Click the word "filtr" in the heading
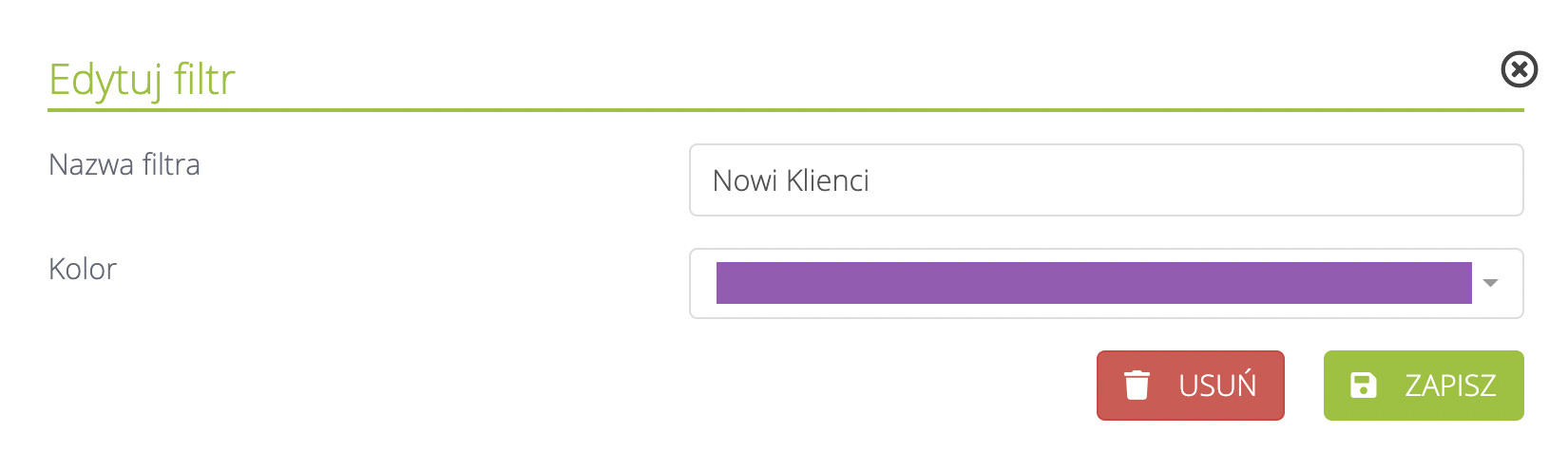 204,80
